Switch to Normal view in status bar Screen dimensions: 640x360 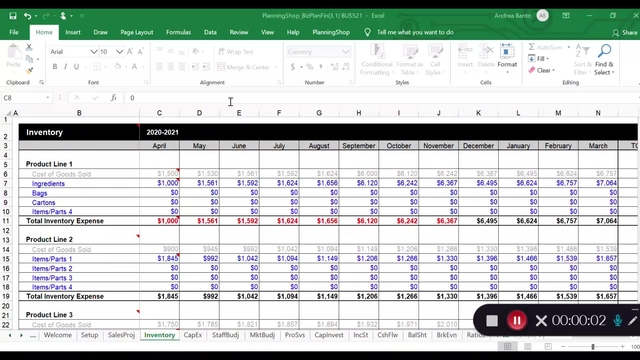[507, 347]
